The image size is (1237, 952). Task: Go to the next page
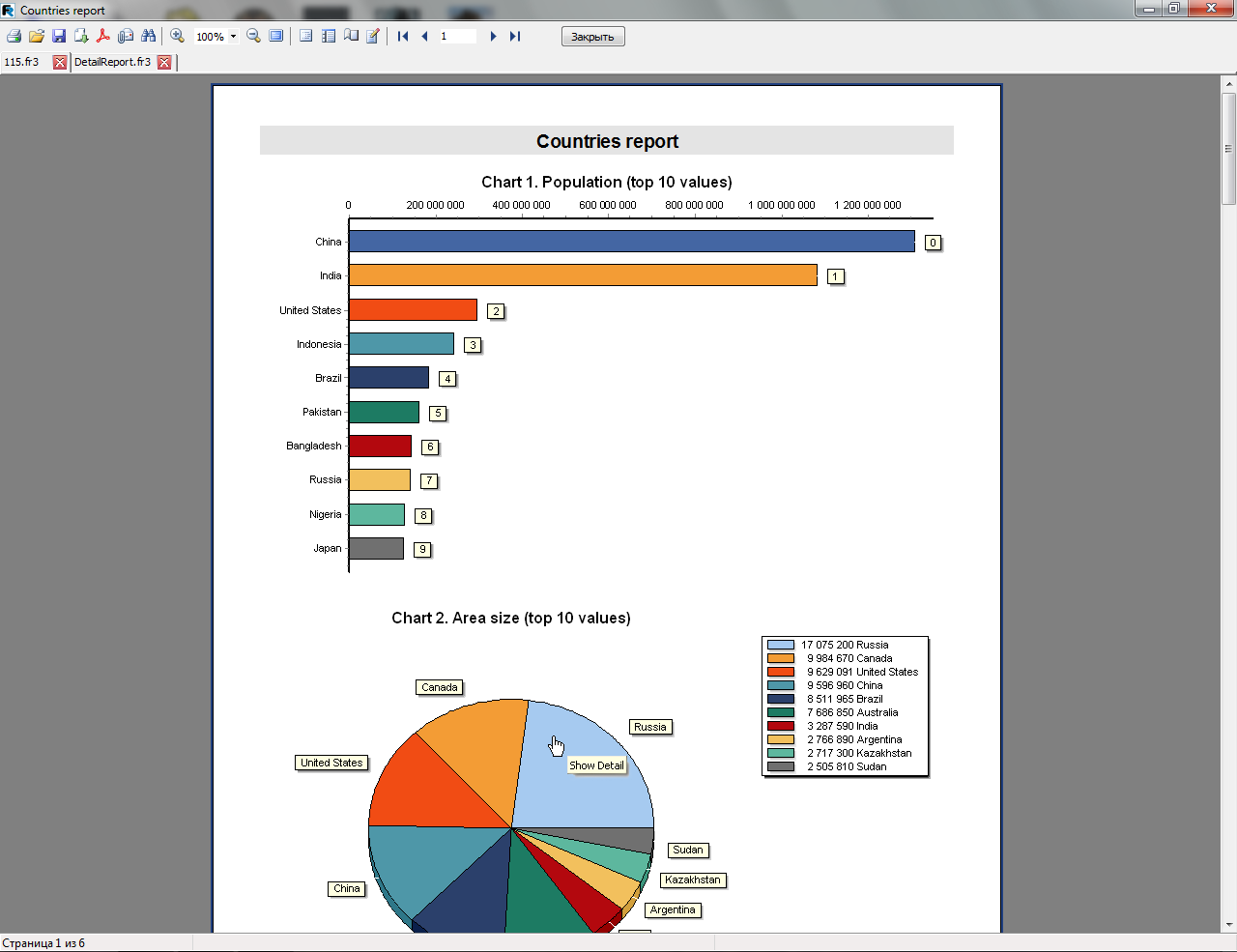(x=493, y=36)
